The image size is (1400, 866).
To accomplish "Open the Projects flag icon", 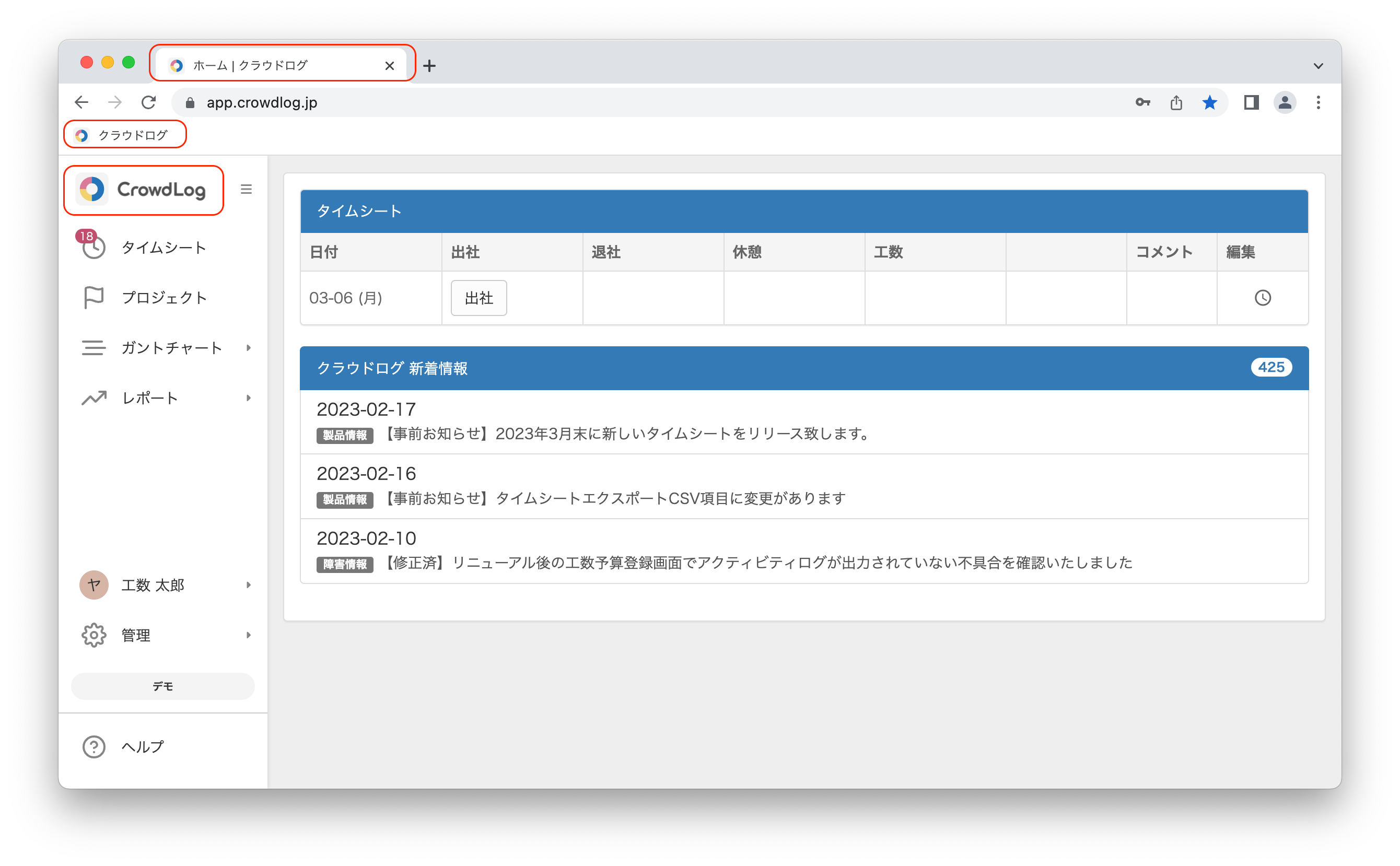I will coord(94,297).
